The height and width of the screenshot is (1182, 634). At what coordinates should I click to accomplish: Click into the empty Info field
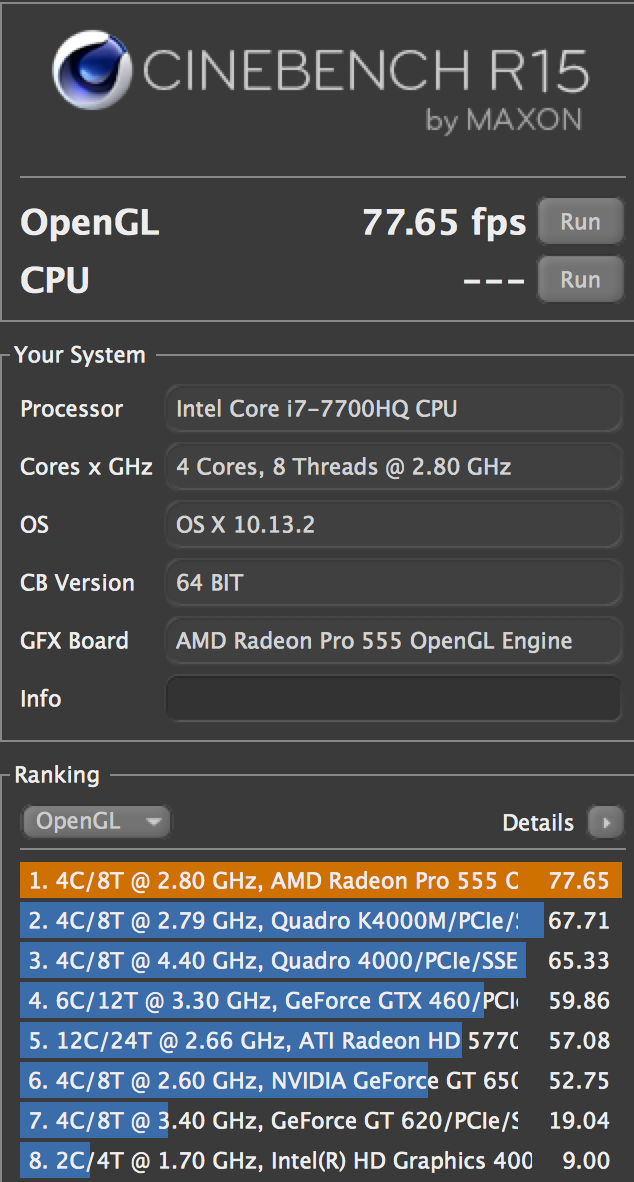pyautogui.click(x=393, y=698)
